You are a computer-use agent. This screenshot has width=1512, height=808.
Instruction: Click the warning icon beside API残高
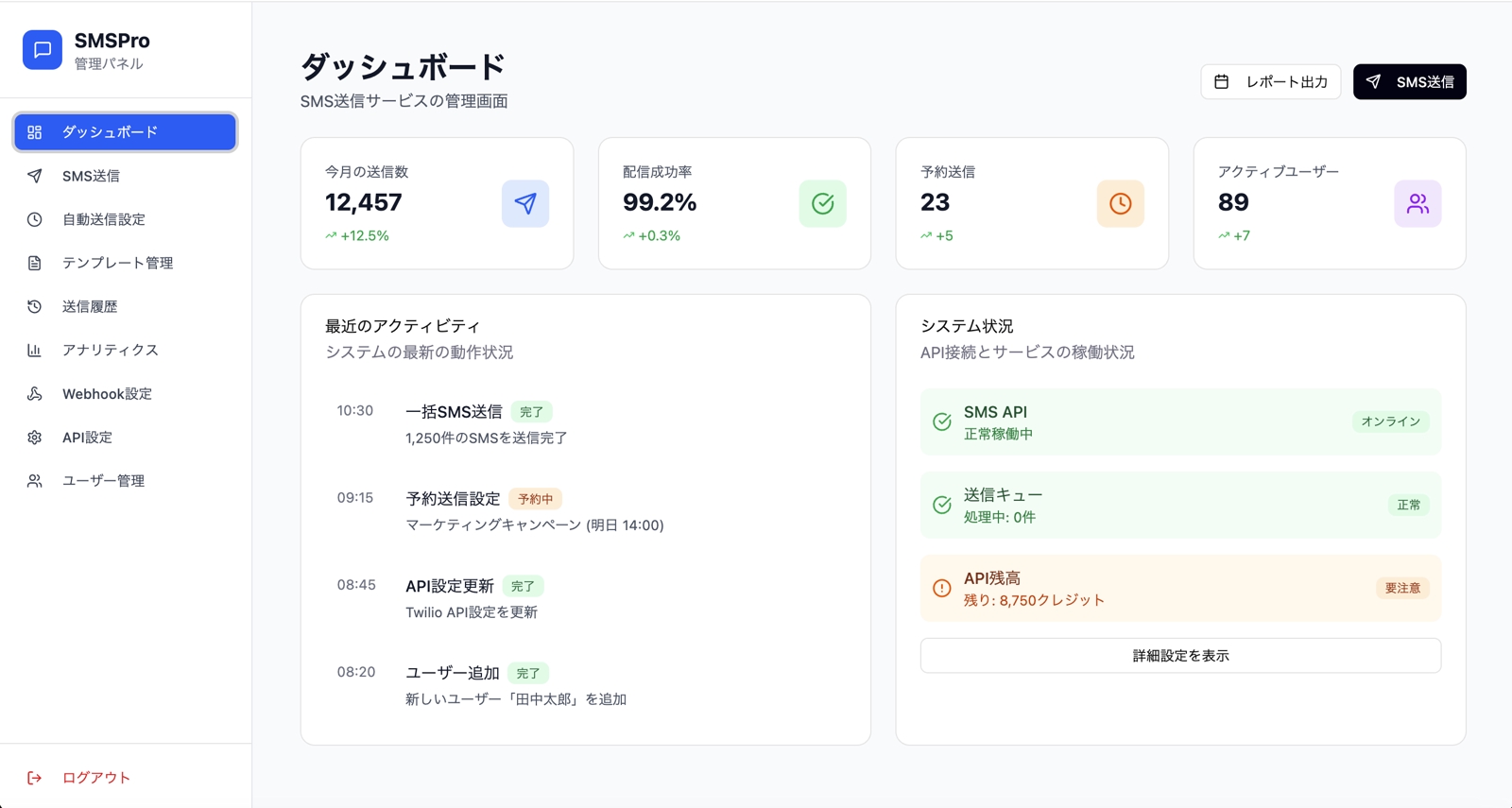point(942,588)
